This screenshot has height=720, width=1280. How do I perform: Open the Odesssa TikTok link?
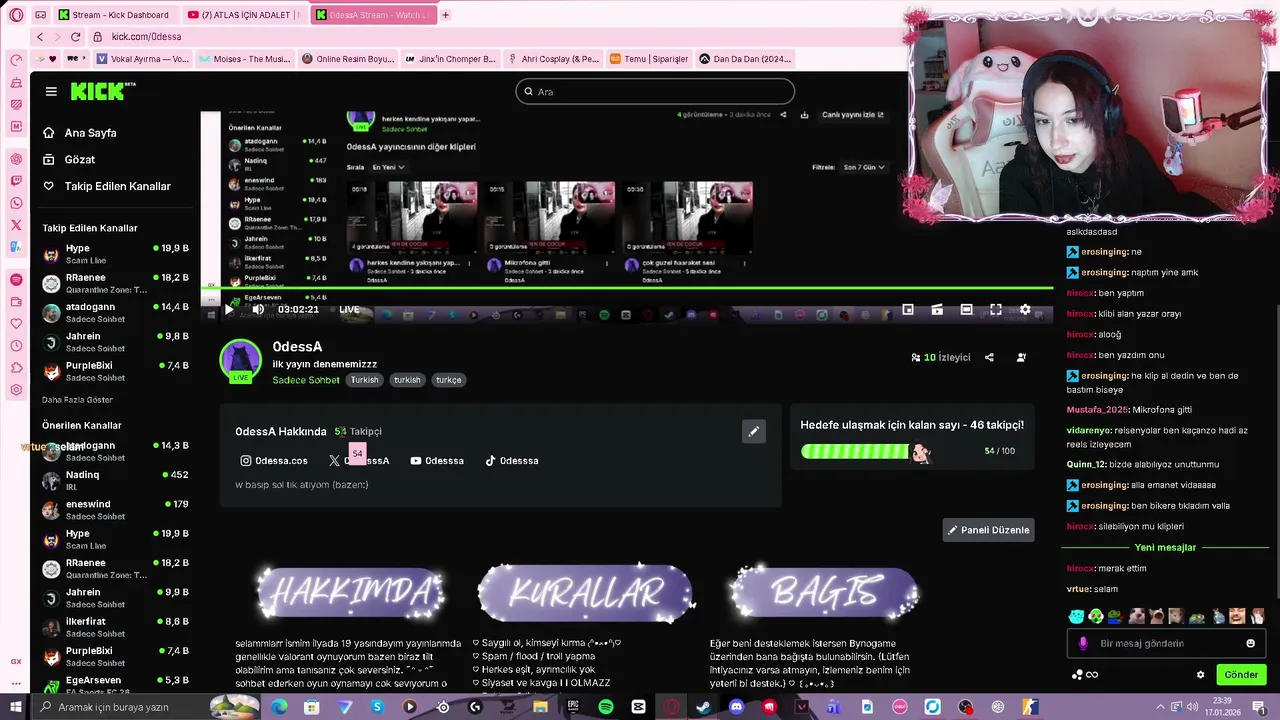(x=512, y=461)
